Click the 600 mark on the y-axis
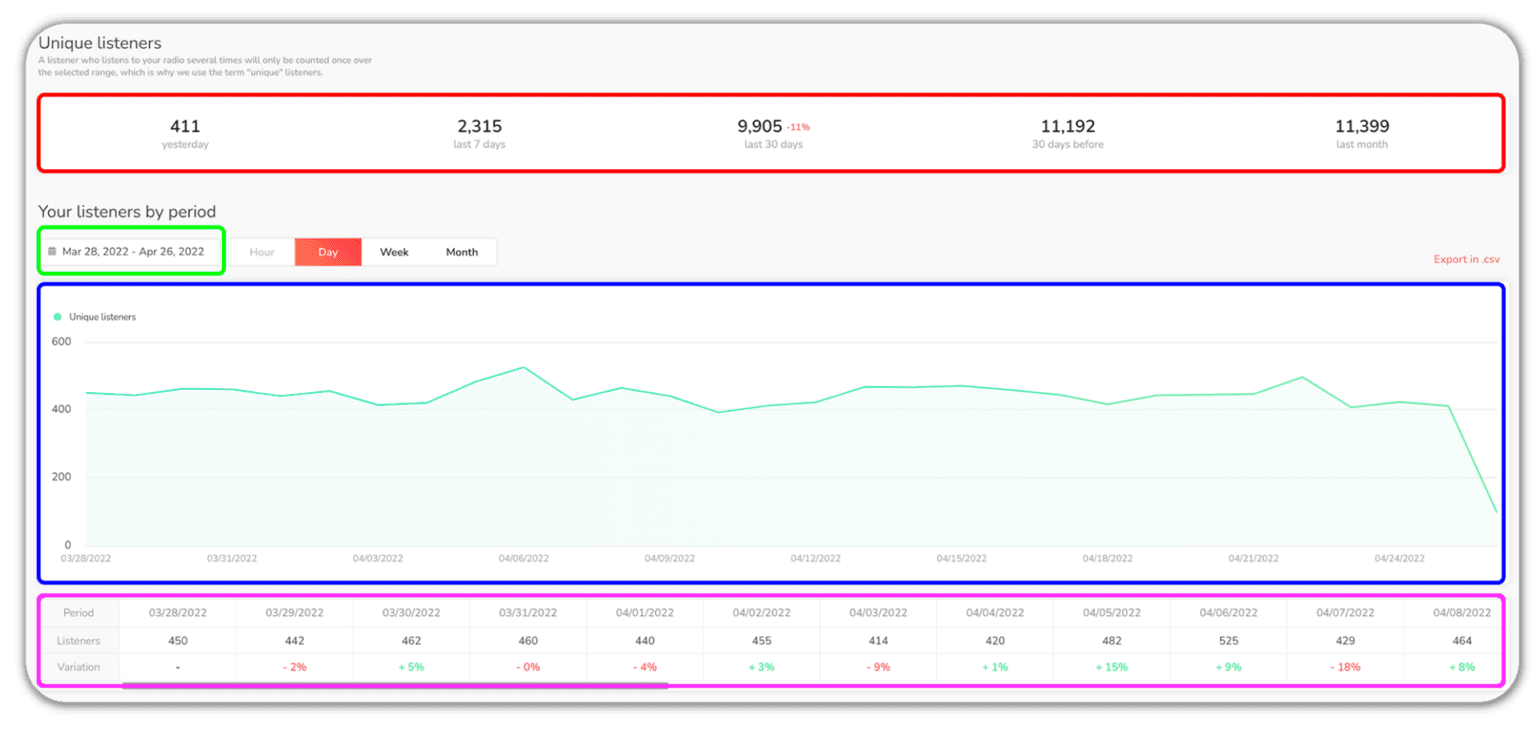Viewport: 1536px width, 729px height. (x=60, y=341)
